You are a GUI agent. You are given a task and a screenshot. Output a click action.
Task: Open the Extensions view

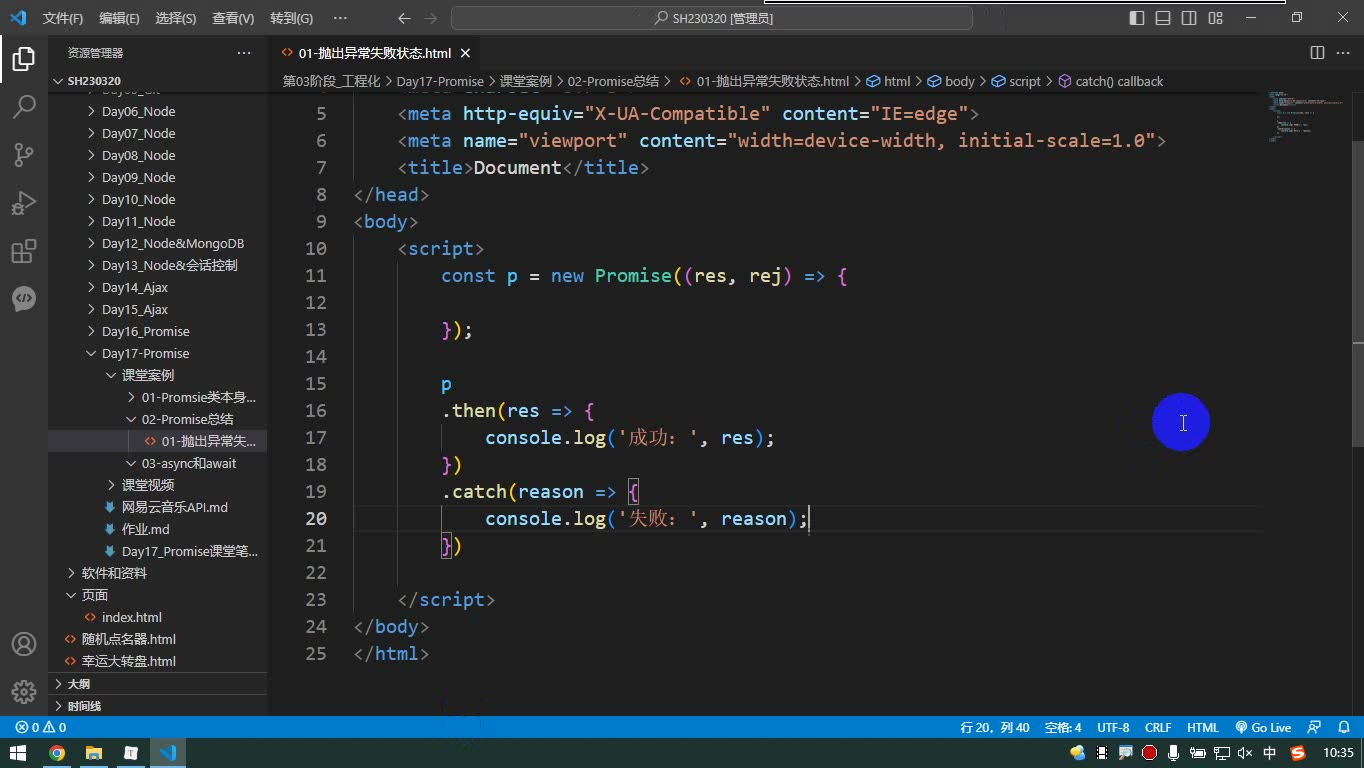pos(24,250)
